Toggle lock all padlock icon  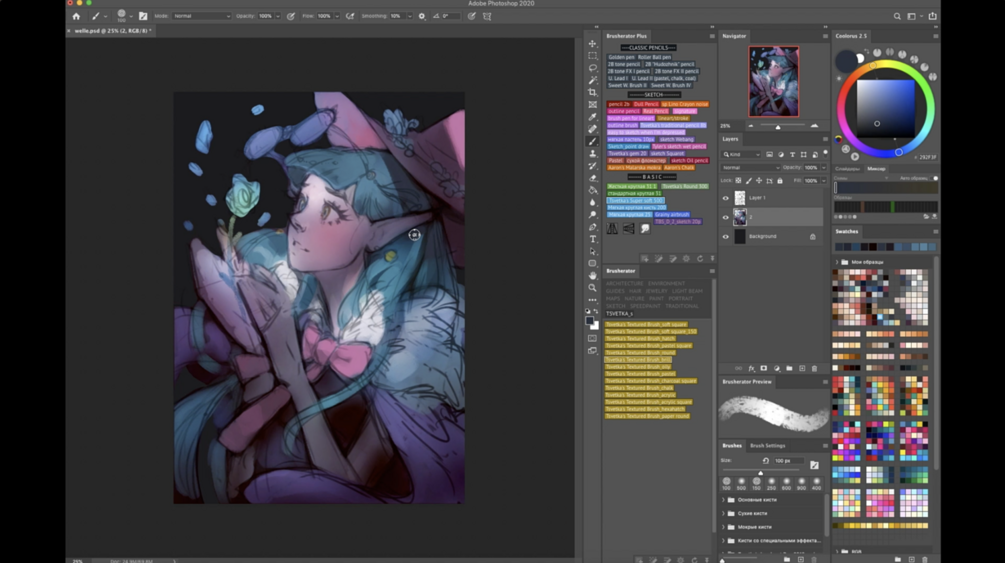coord(779,181)
